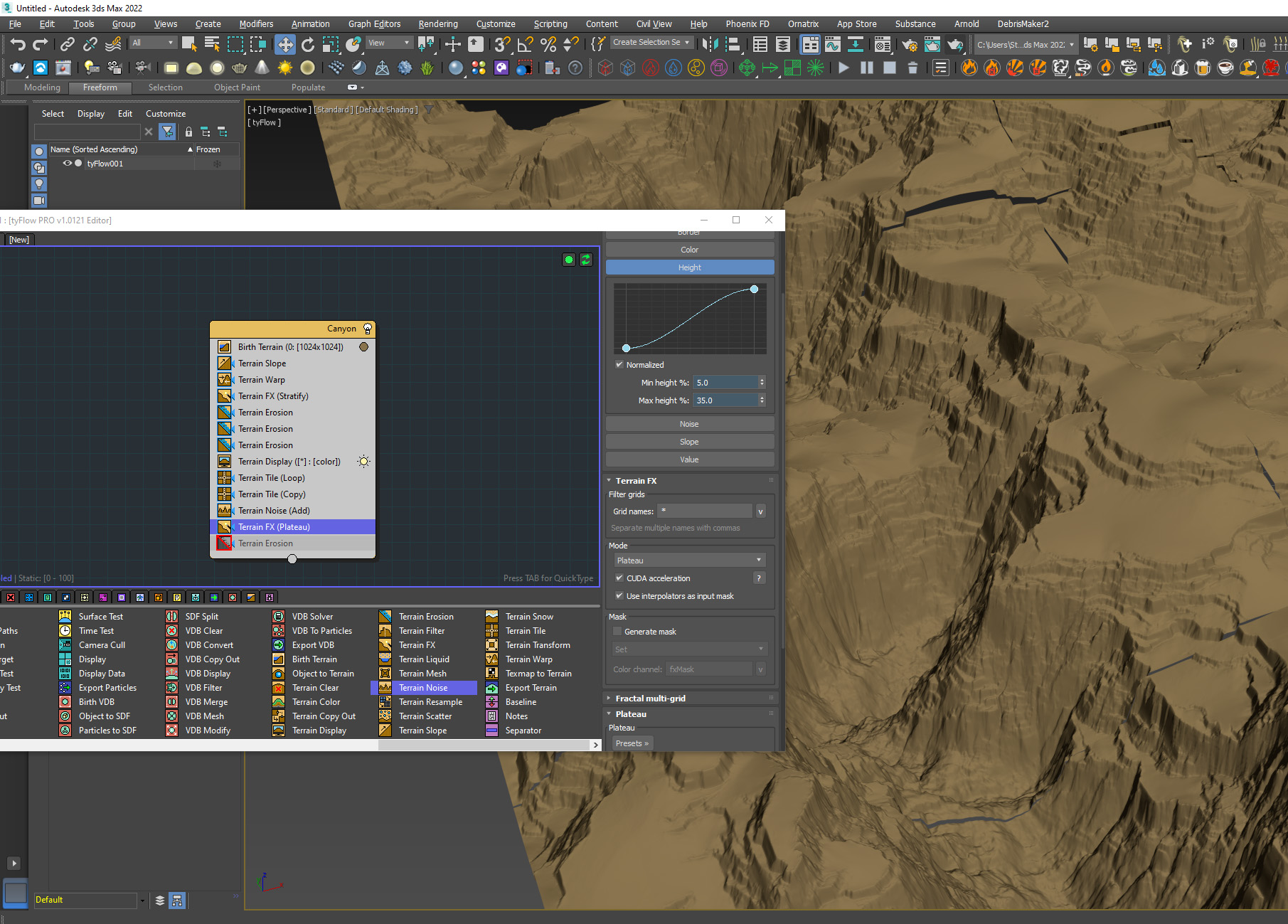
Task: Click the sun icon on Terrain Display row
Action: [x=363, y=462]
